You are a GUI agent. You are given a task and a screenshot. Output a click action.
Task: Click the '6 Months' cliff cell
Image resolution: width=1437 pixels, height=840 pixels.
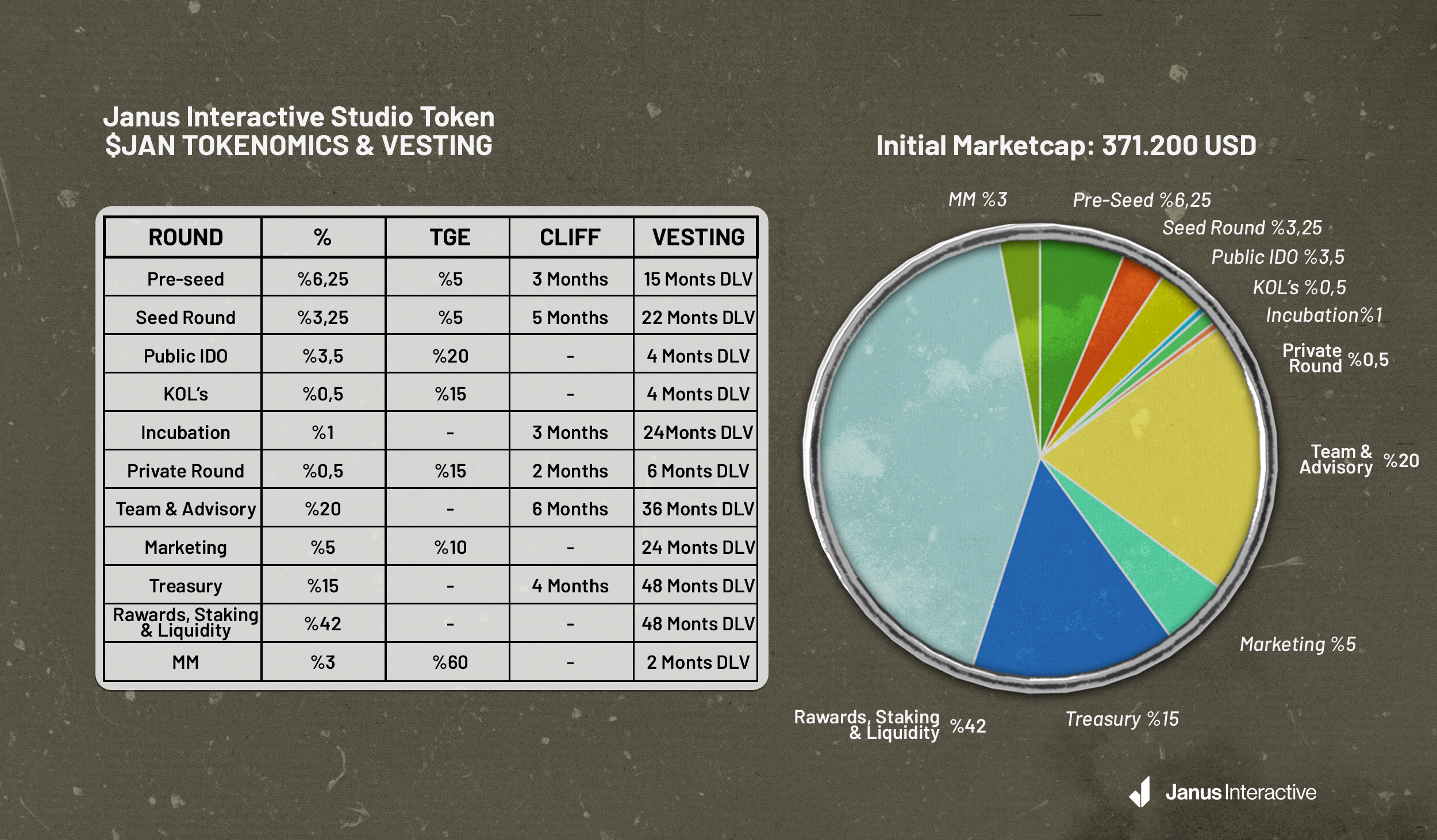click(571, 508)
